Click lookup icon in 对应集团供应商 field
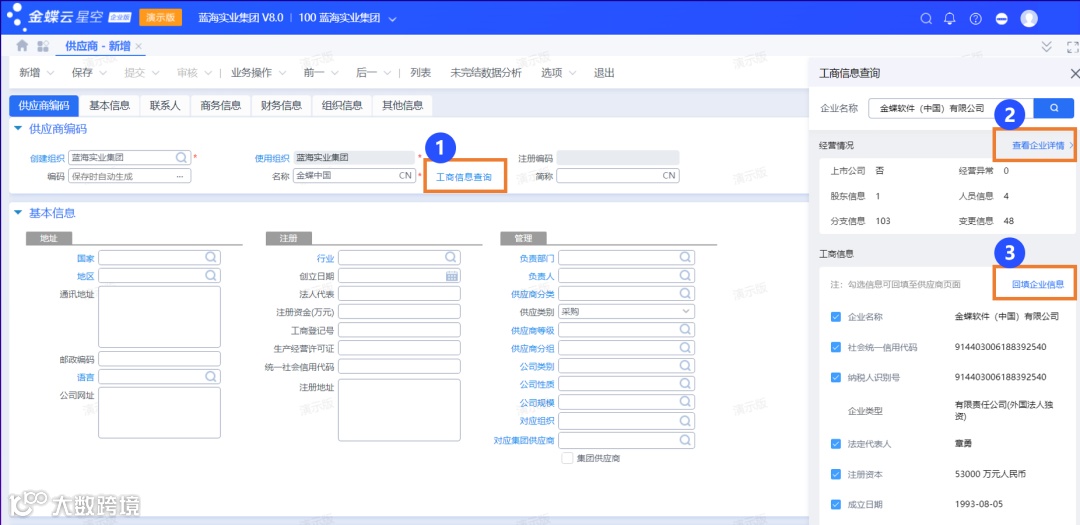 pos(685,440)
